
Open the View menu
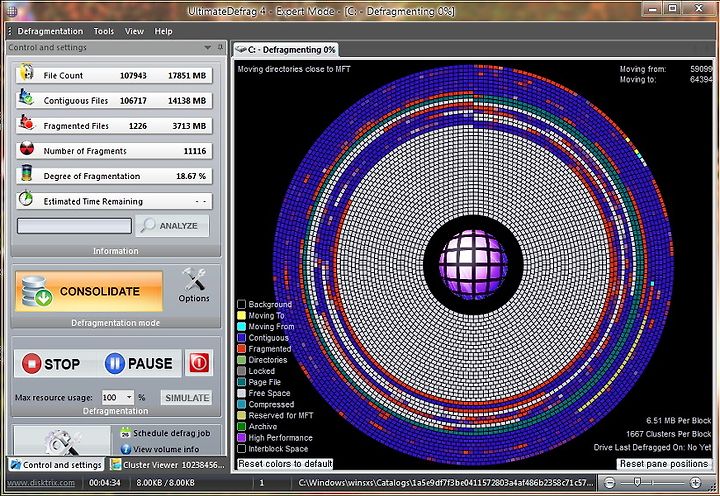pos(134,31)
